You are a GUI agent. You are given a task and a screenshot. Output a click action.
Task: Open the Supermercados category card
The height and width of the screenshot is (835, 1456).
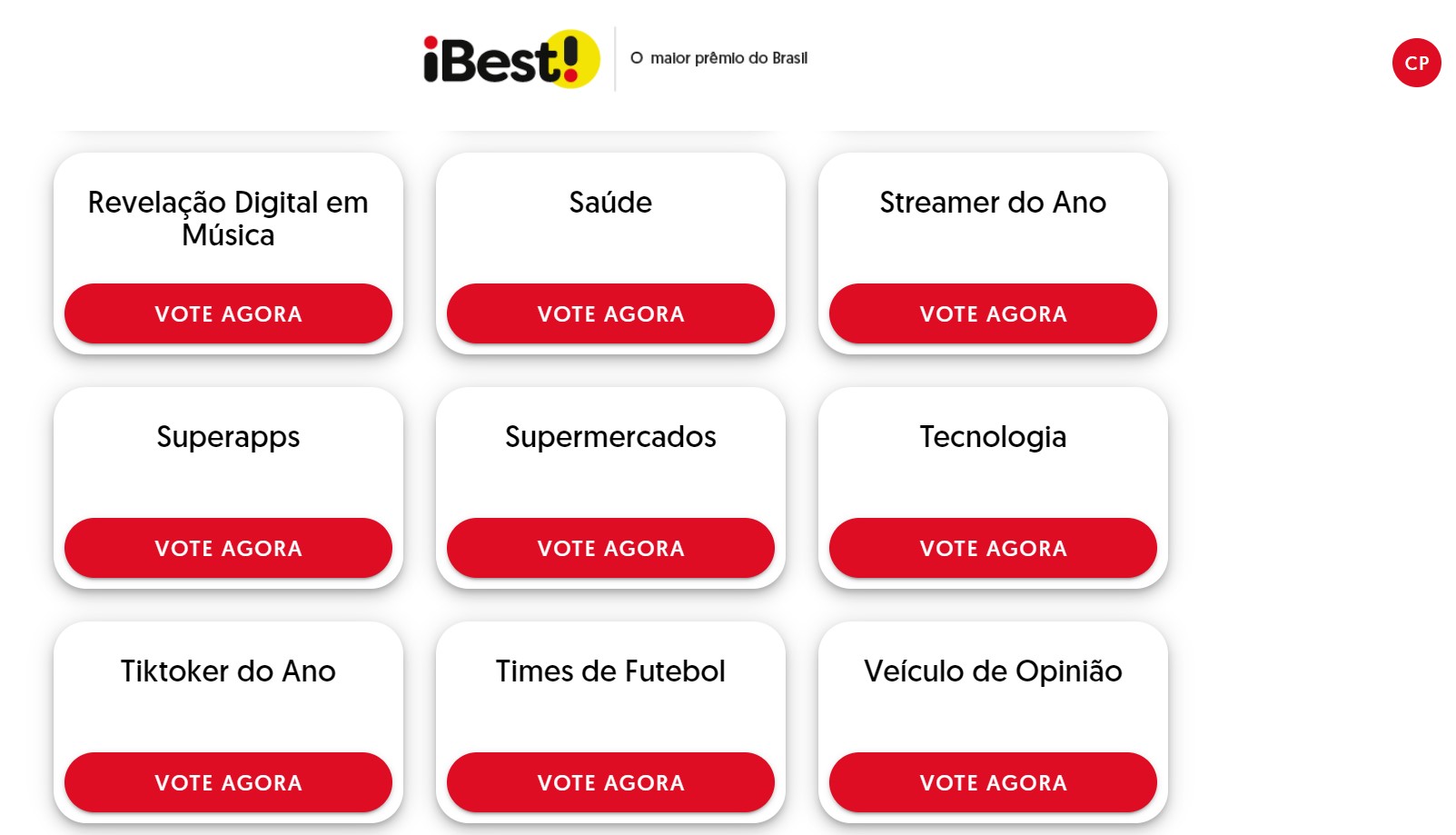point(610,437)
